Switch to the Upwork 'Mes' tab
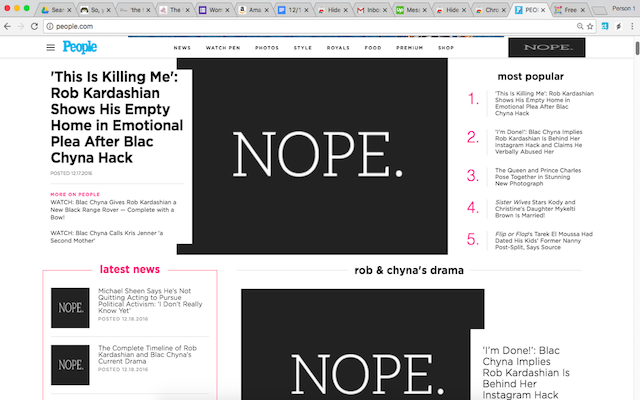This screenshot has height=400, width=640. (411, 10)
